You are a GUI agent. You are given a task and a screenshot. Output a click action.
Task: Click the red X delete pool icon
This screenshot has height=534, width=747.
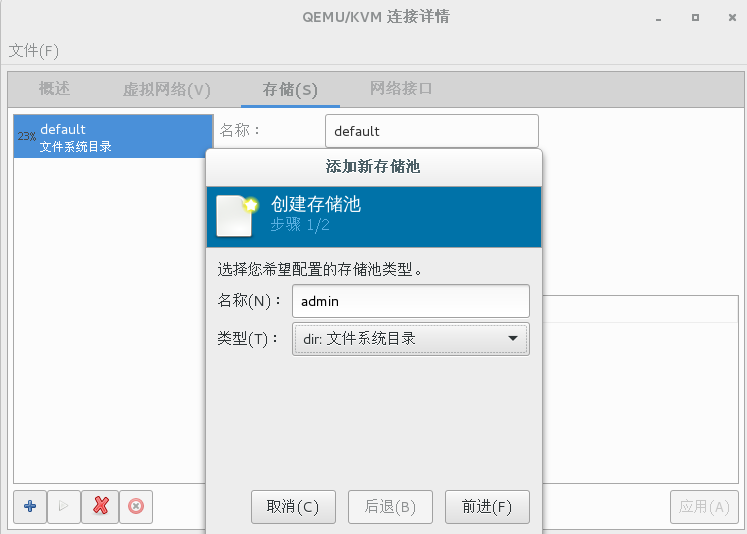[101, 506]
